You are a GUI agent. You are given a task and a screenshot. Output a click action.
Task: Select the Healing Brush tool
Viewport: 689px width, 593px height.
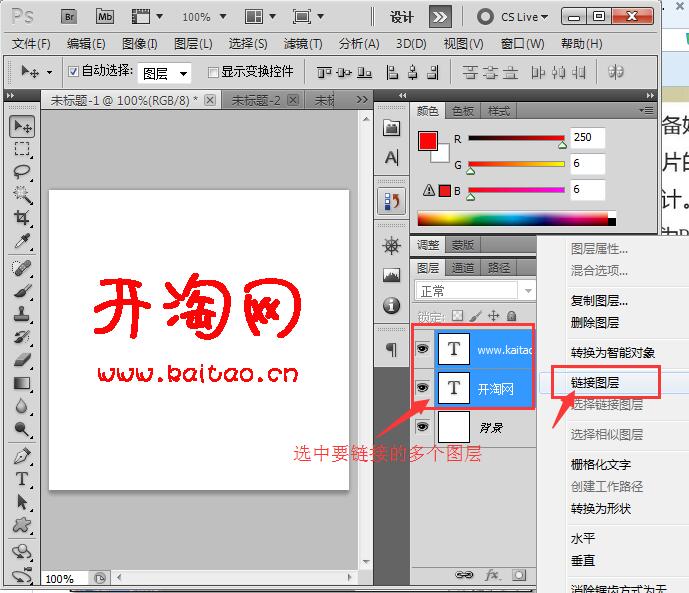coord(22,268)
